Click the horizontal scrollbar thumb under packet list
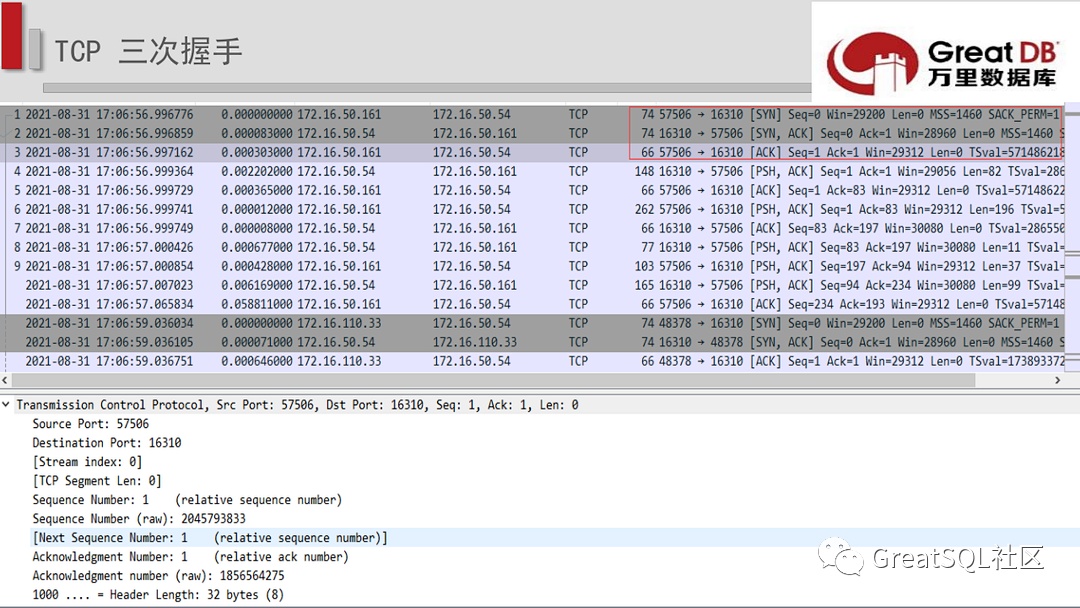This screenshot has height=608, width=1080. (x=493, y=380)
